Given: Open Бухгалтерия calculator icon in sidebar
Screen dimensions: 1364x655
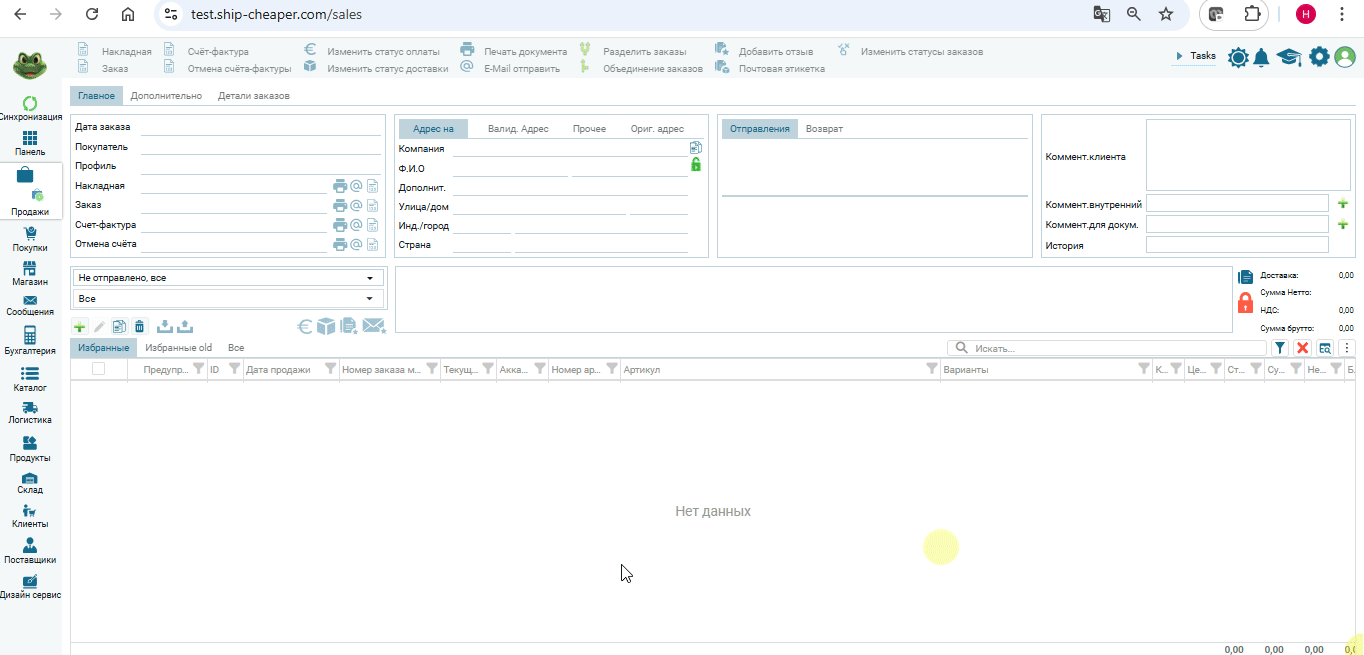Looking at the screenshot, I should 30,335.
